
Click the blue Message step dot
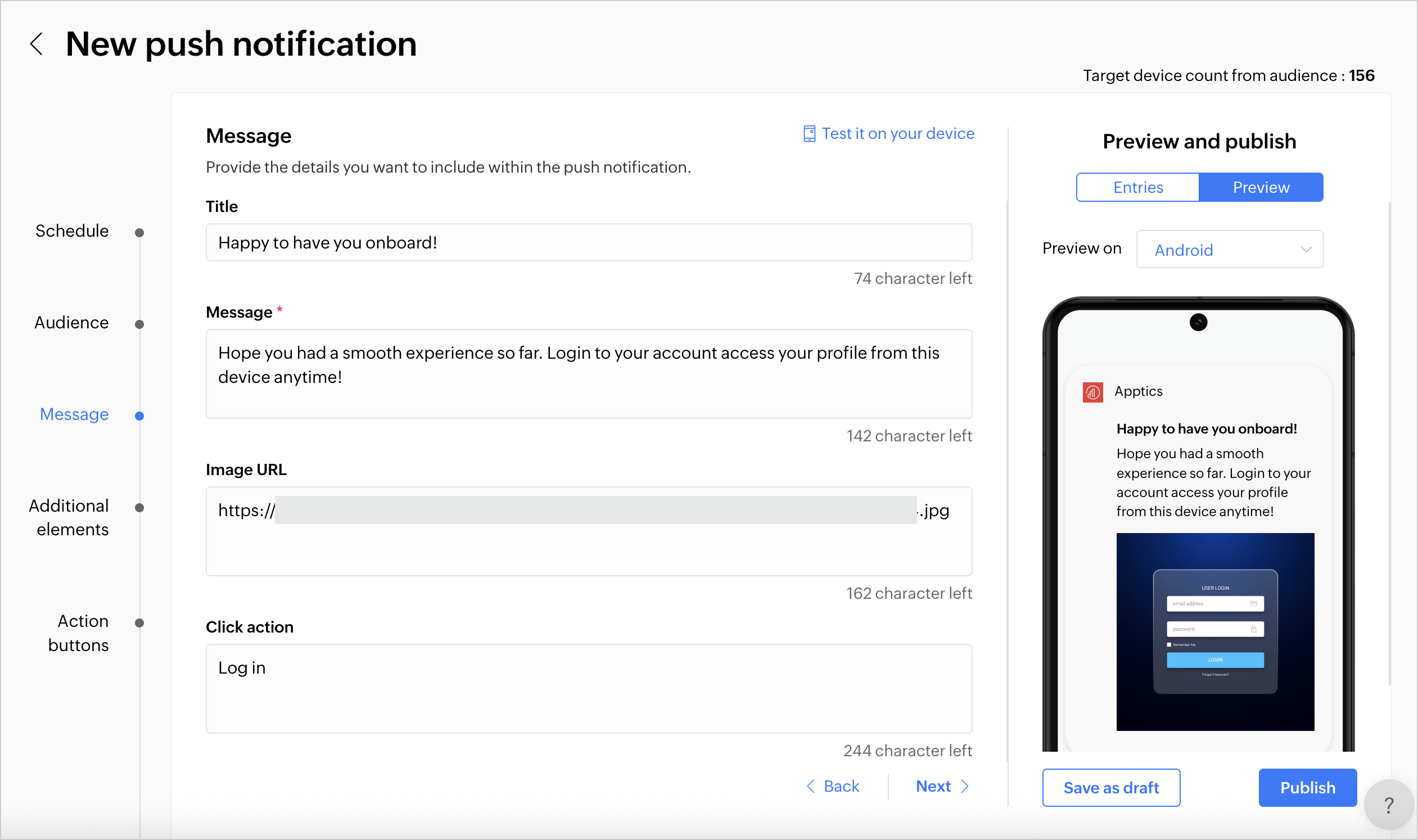[x=139, y=416]
